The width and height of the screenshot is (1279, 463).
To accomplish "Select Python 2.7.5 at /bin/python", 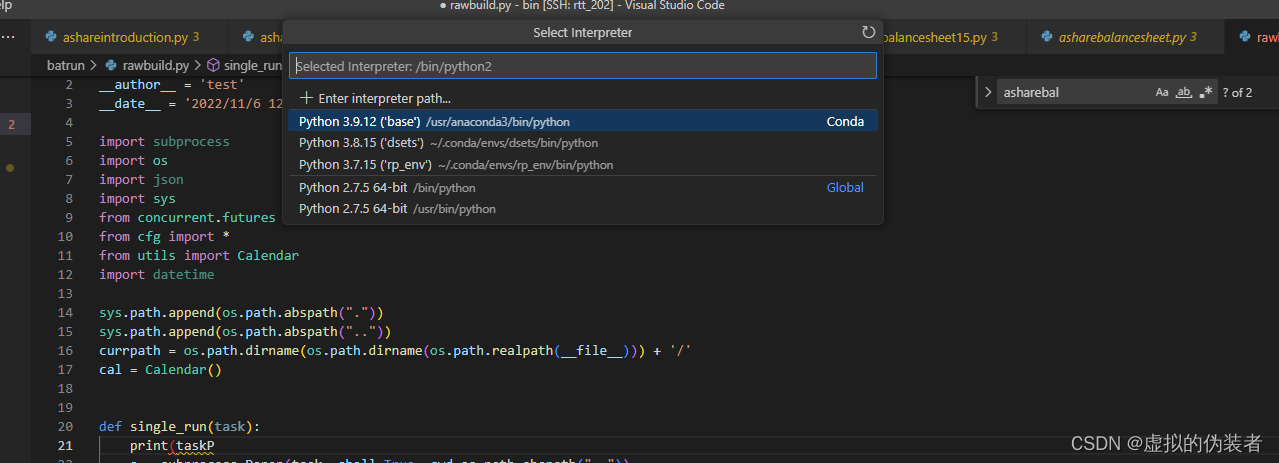I will [583, 187].
